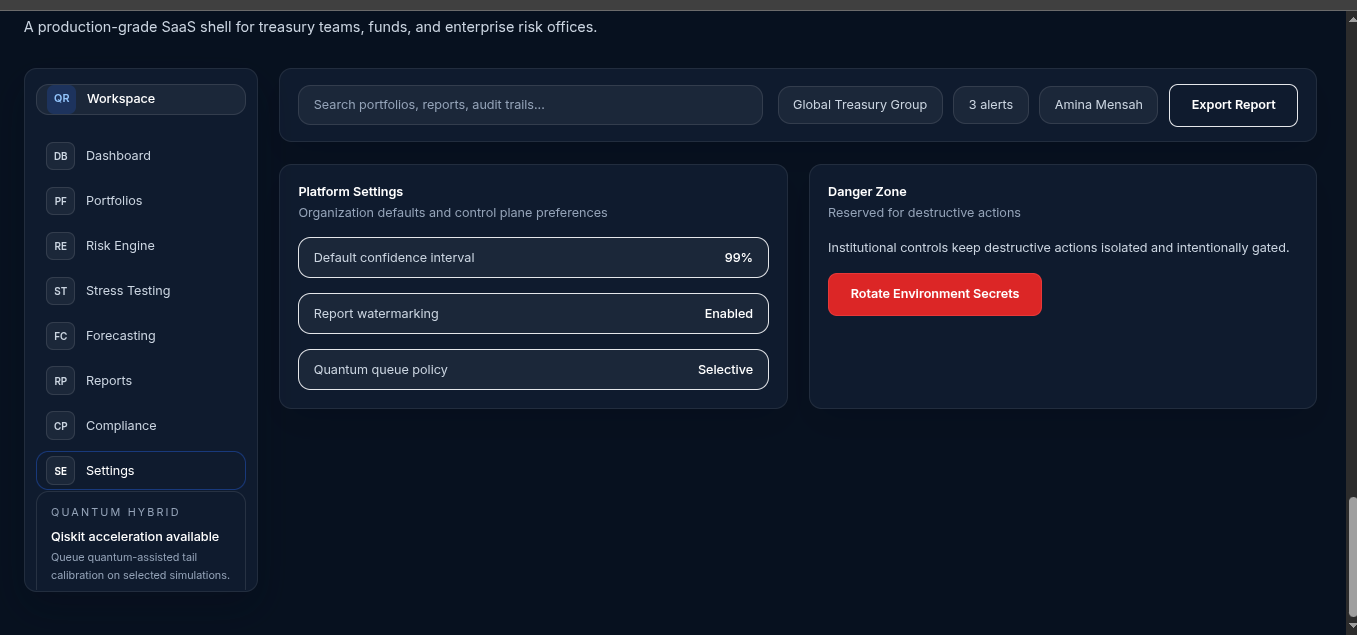Open Reports using the RP icon
1357x635 pixels.
click(61, 381)
